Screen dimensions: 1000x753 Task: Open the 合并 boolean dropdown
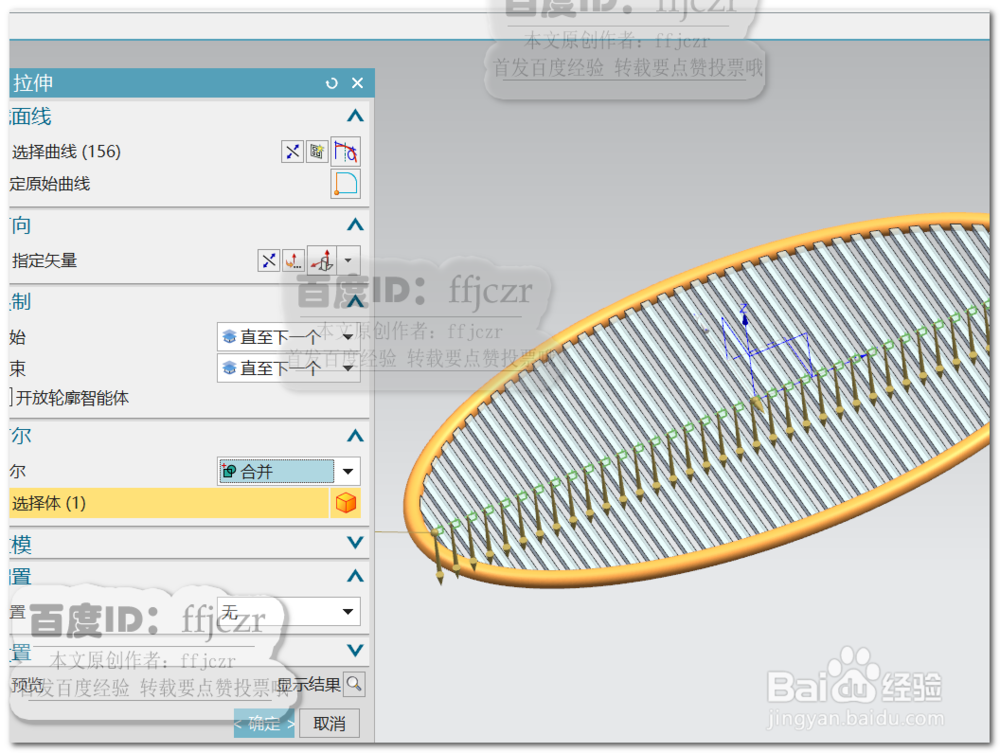(x=288, y=471)
